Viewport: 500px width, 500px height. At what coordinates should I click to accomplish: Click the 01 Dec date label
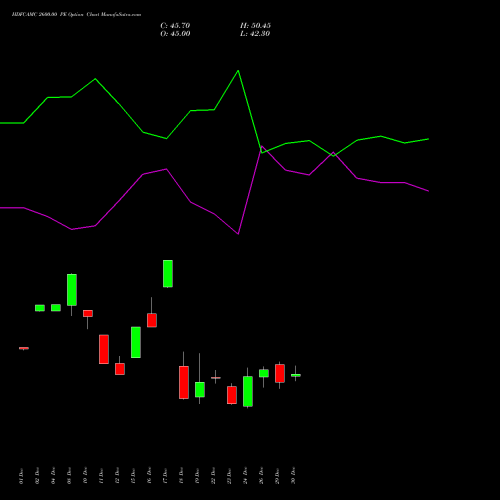point(21,476)
